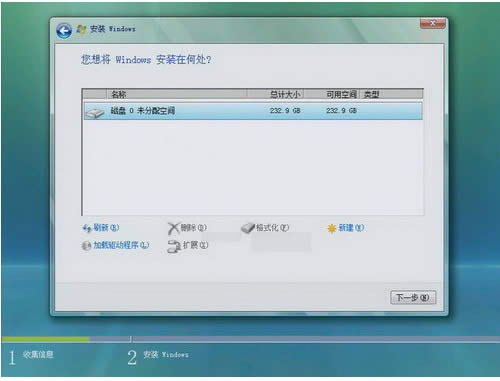The image size is (500, 381).
Task: Click the 扩展 extend partition icon
Action: pyautogui.click(x=174, y=247)
